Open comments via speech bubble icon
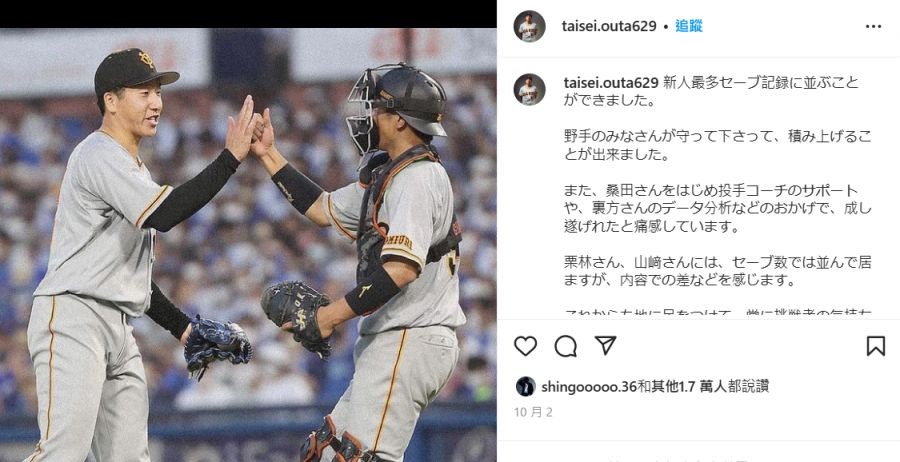The image size is (900, 462). tap(565, 346)
